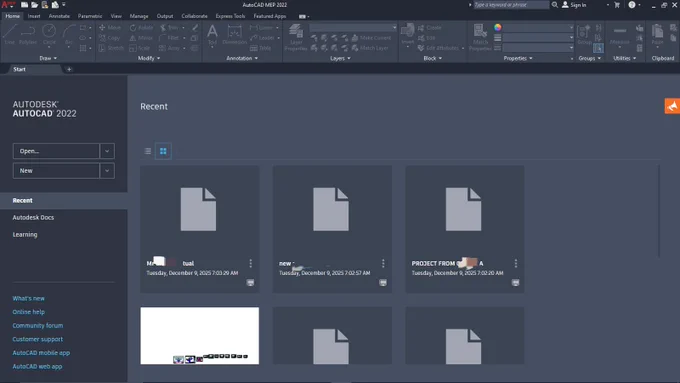Screen dimensions: 680x383
Task: Click the Make Current layer tool
Action: (x=371, y=38)
